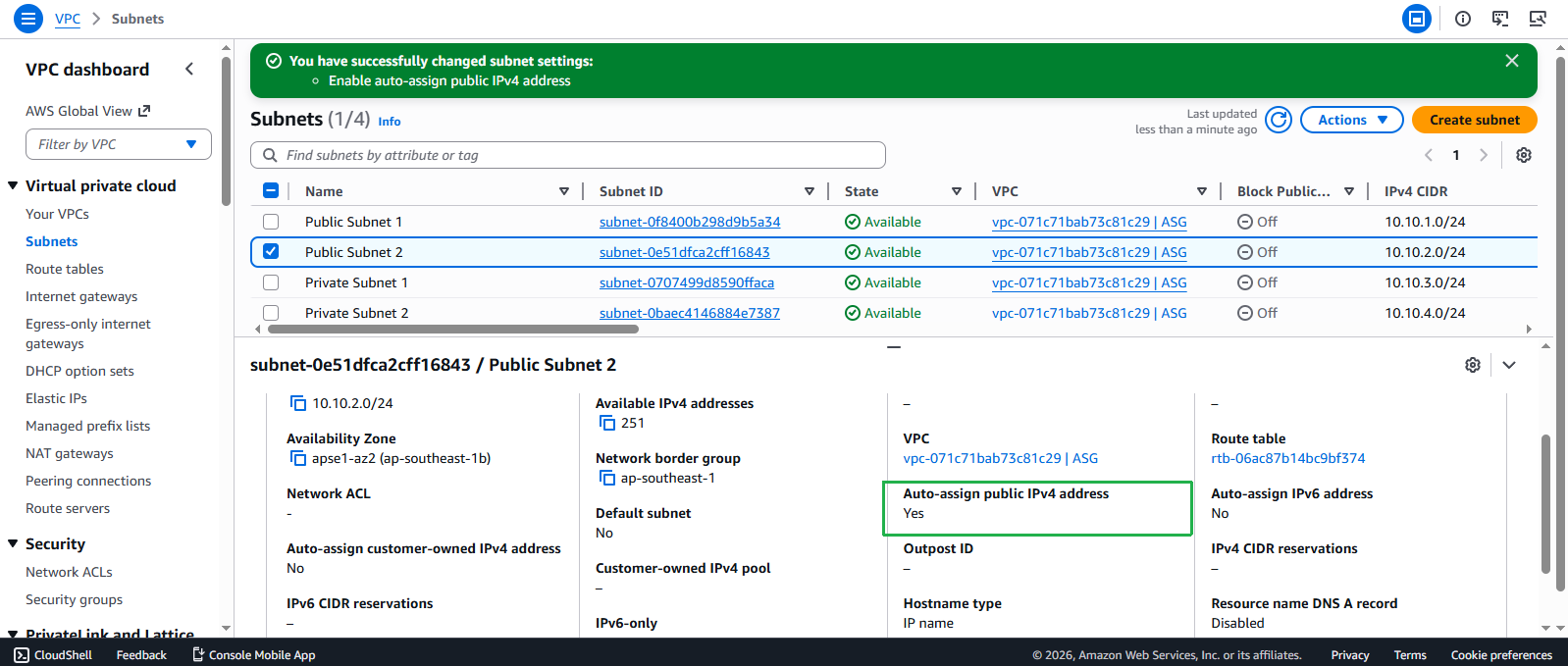Open DHCP option sets in sidebar
1568x666 pixels.
[79, 371]
